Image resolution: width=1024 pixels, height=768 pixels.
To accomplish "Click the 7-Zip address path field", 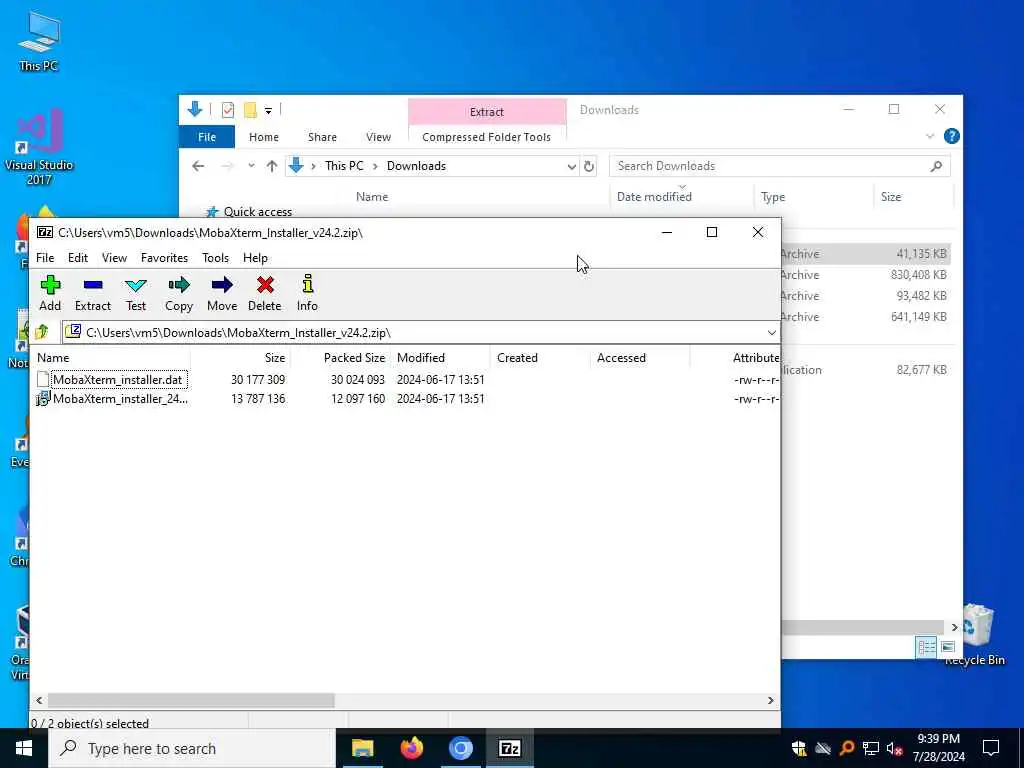I will click(421, 332).
